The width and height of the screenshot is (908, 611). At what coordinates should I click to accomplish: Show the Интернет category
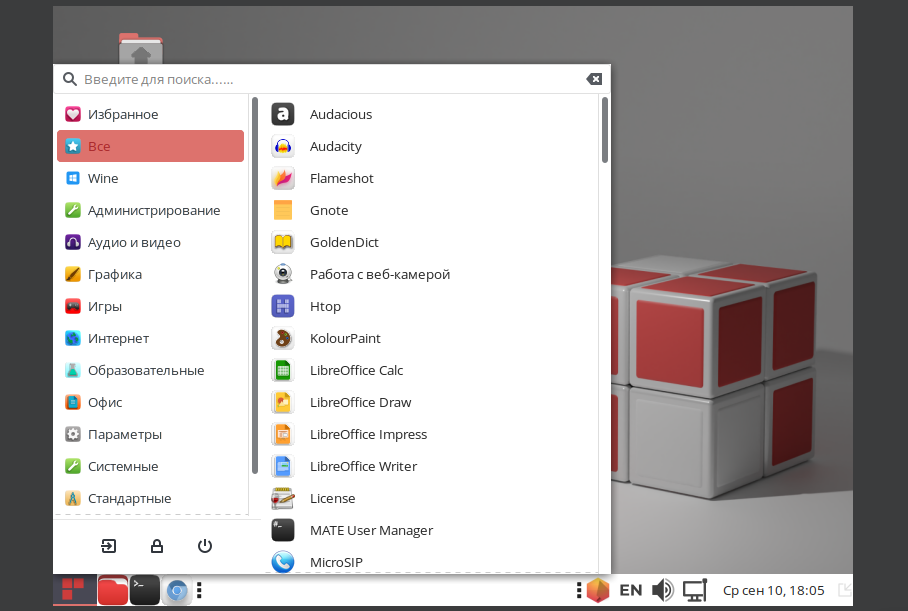(151, 338)
